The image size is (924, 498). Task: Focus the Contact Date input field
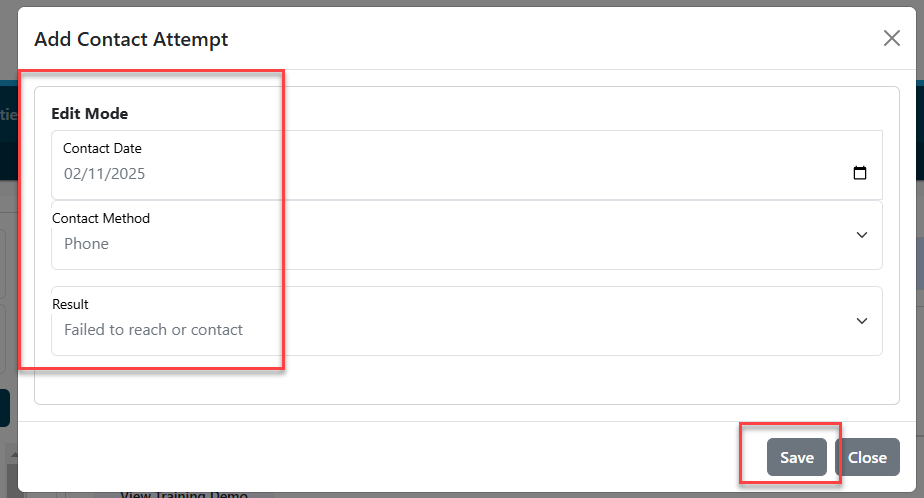[x=467, y=165]
